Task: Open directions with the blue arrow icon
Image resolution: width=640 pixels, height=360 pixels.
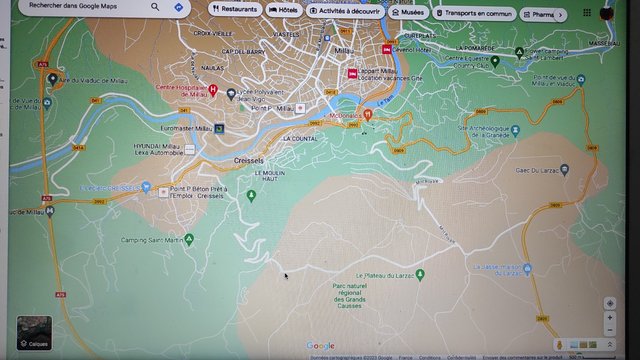Action: tap(178, 7)
